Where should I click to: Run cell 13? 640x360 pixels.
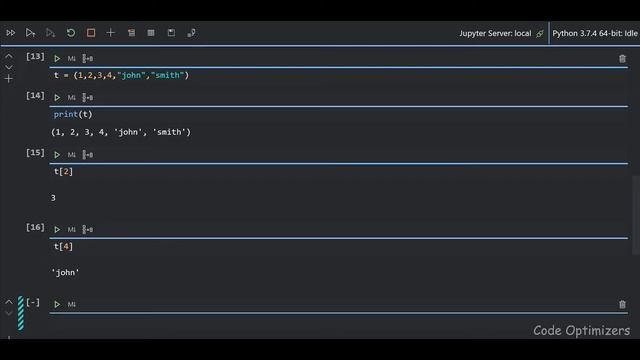pyautogui.click(x=57, y=59)
